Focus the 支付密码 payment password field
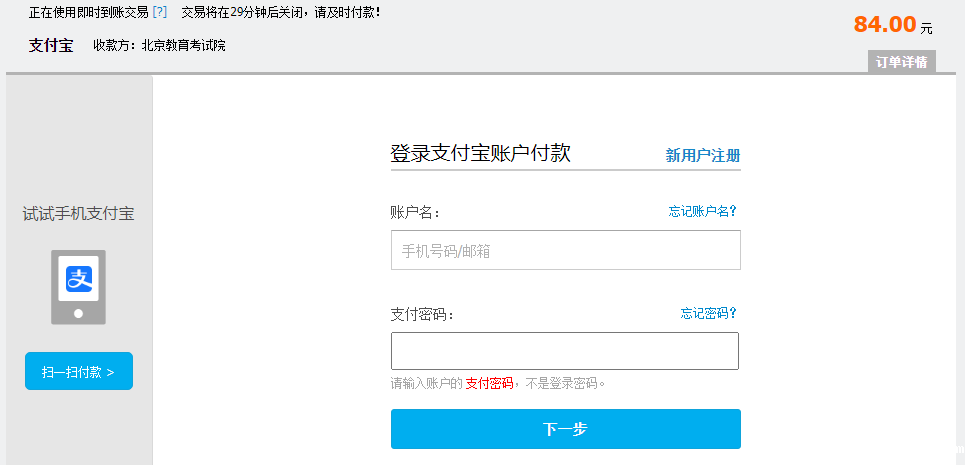 point(565,351)
